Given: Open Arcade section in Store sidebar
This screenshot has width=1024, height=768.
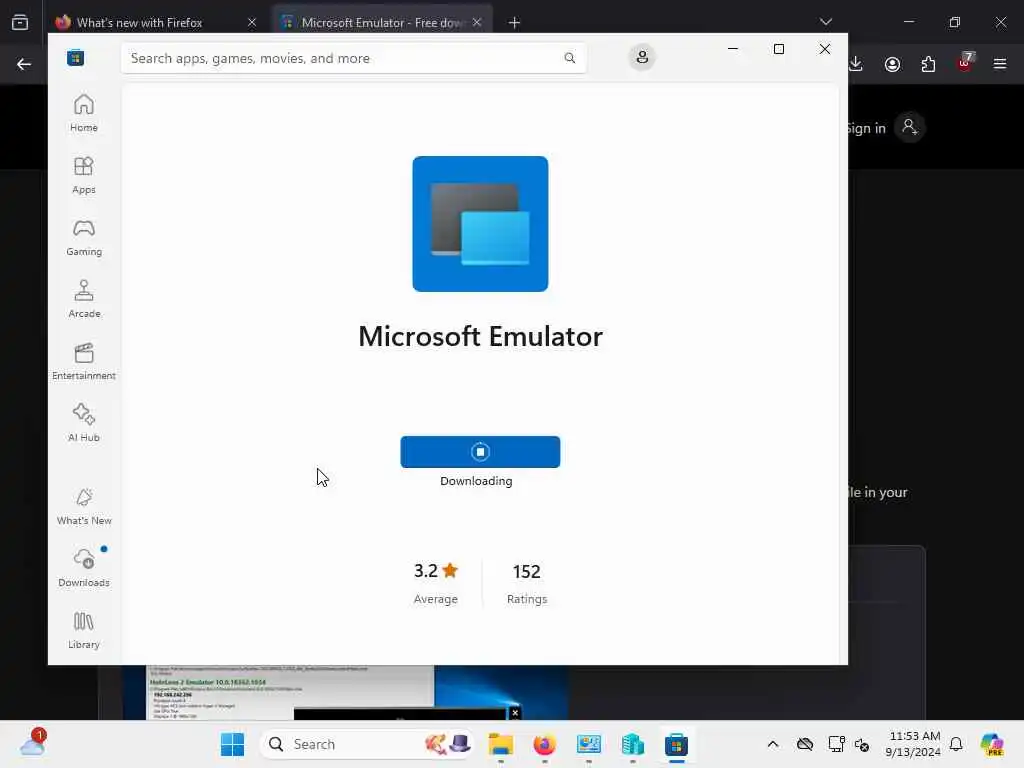Looking at the screenshot, I should tap(84, 299).
